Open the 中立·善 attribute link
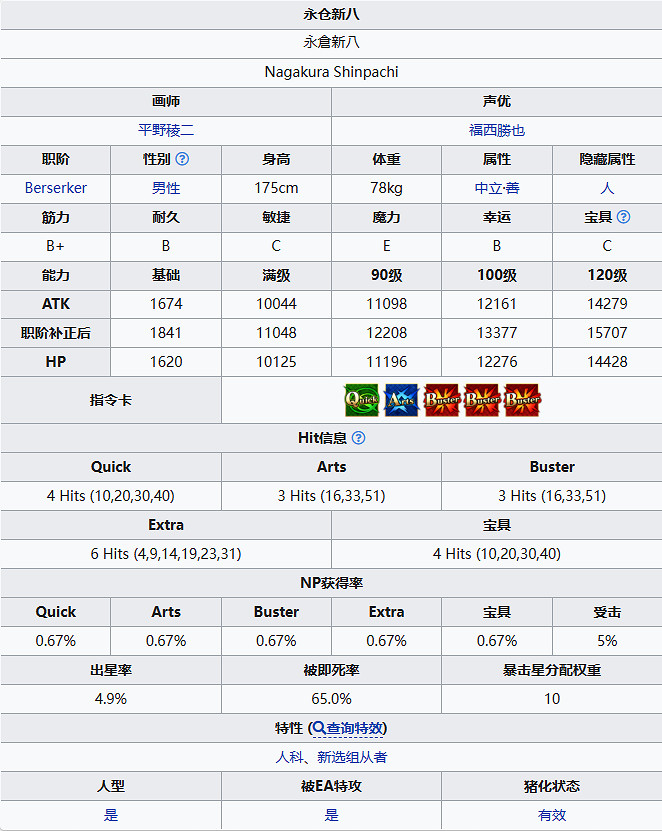Image resolution: width=662 pixels, height=831 pixels. pyautogui.click(x=497, y=188)
